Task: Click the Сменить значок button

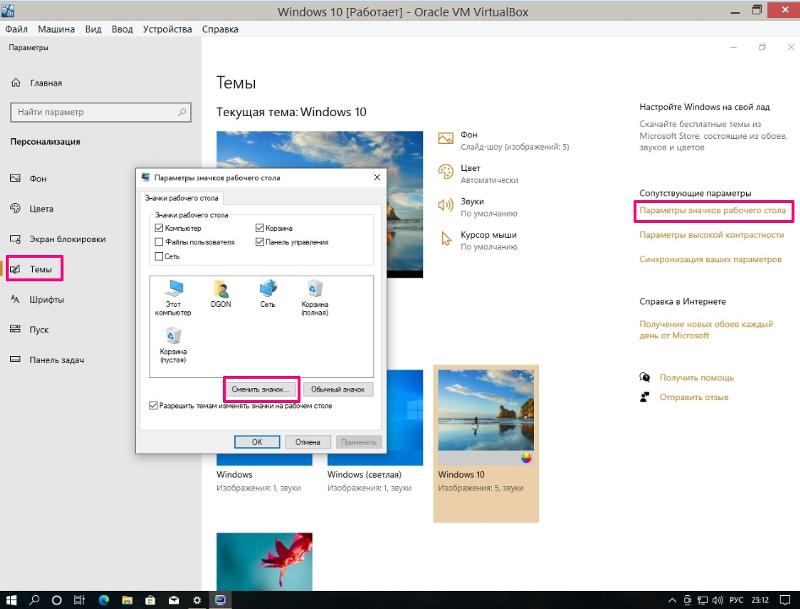Action: 259,389
